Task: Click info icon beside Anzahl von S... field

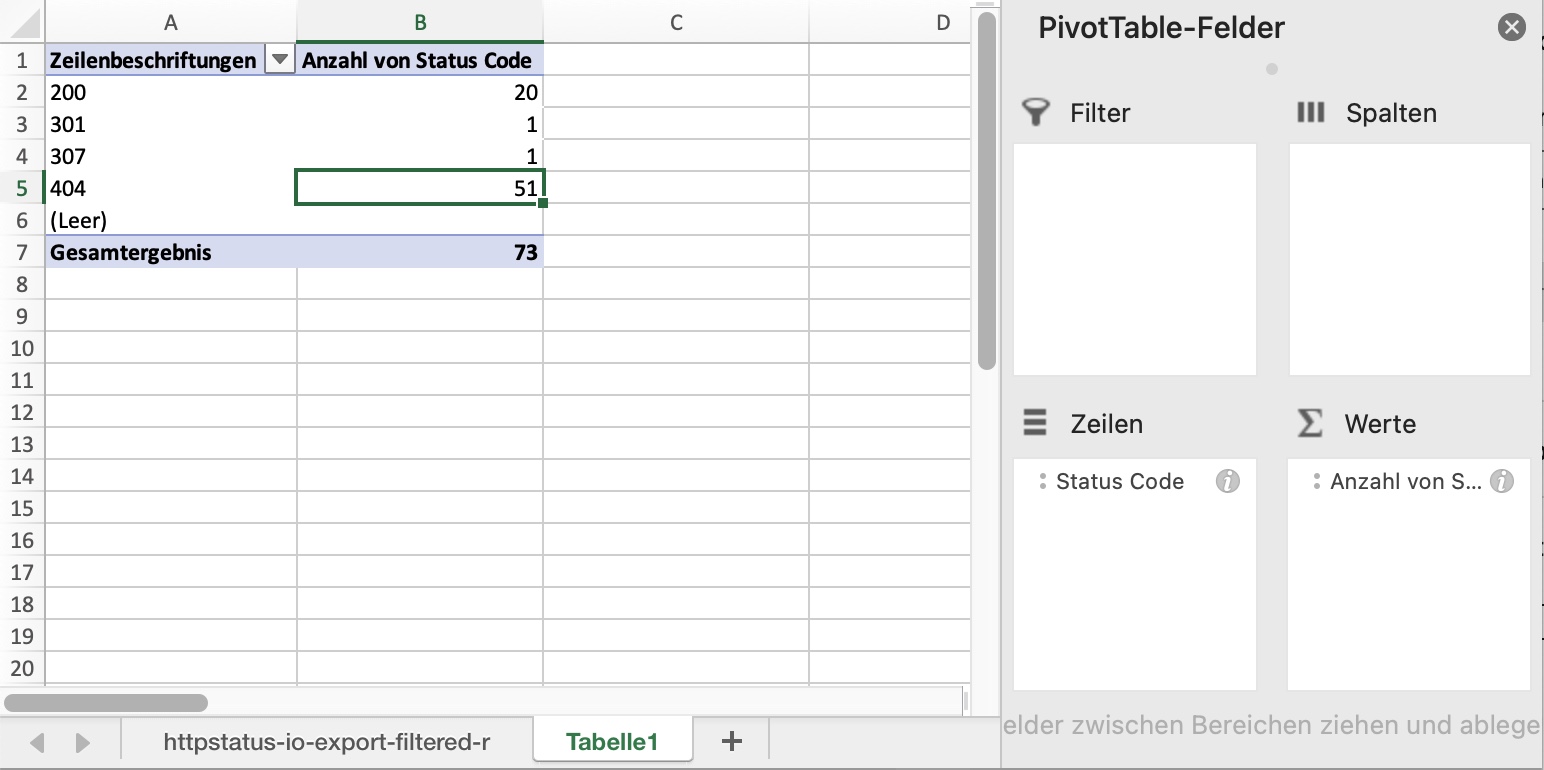Action: click(x=1501, y=481)
